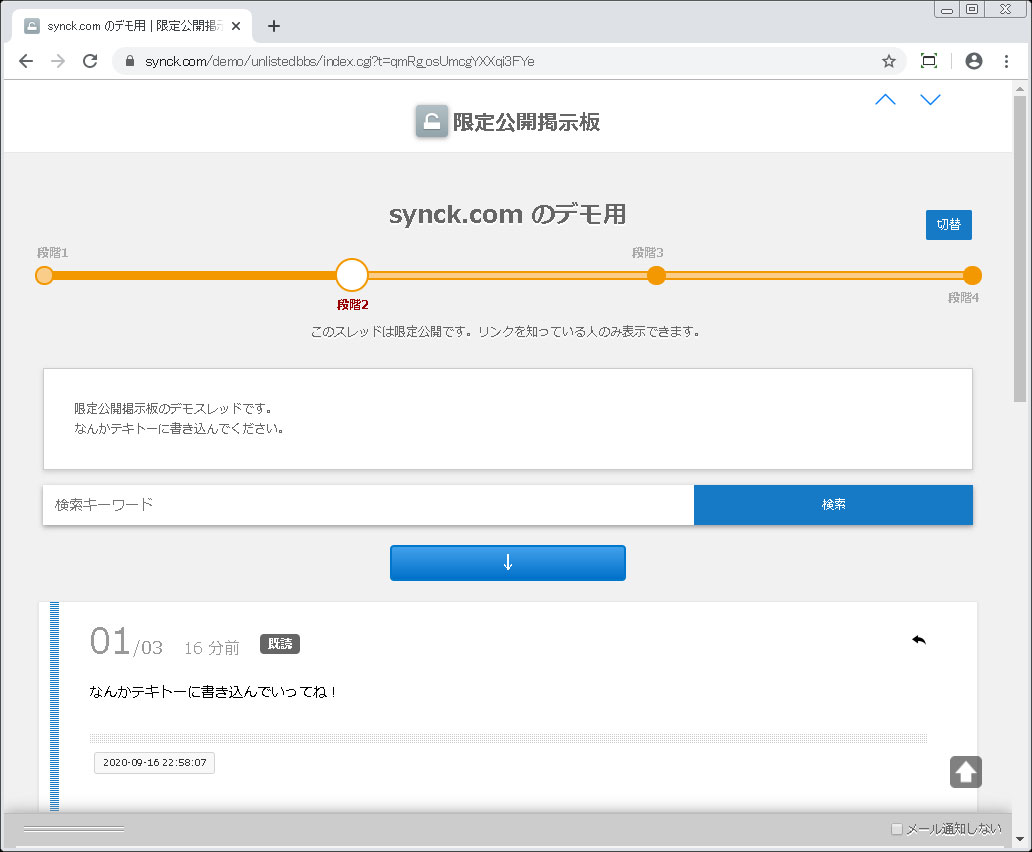The image size is (1032, 852).
Task: Click the browser forward arrow
Action: (58, 61)
